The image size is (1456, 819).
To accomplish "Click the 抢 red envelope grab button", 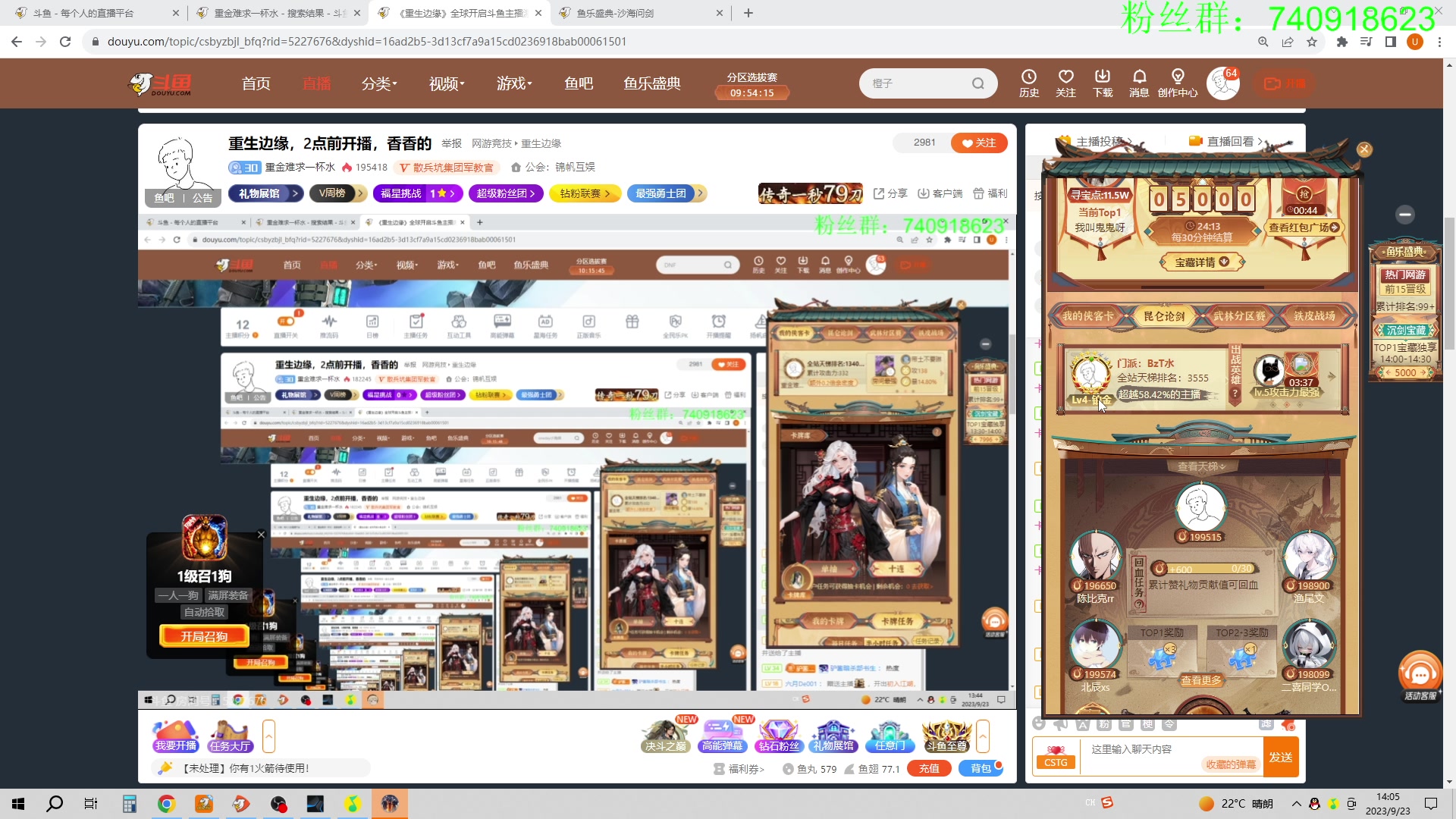I will tap(1304, 193).
